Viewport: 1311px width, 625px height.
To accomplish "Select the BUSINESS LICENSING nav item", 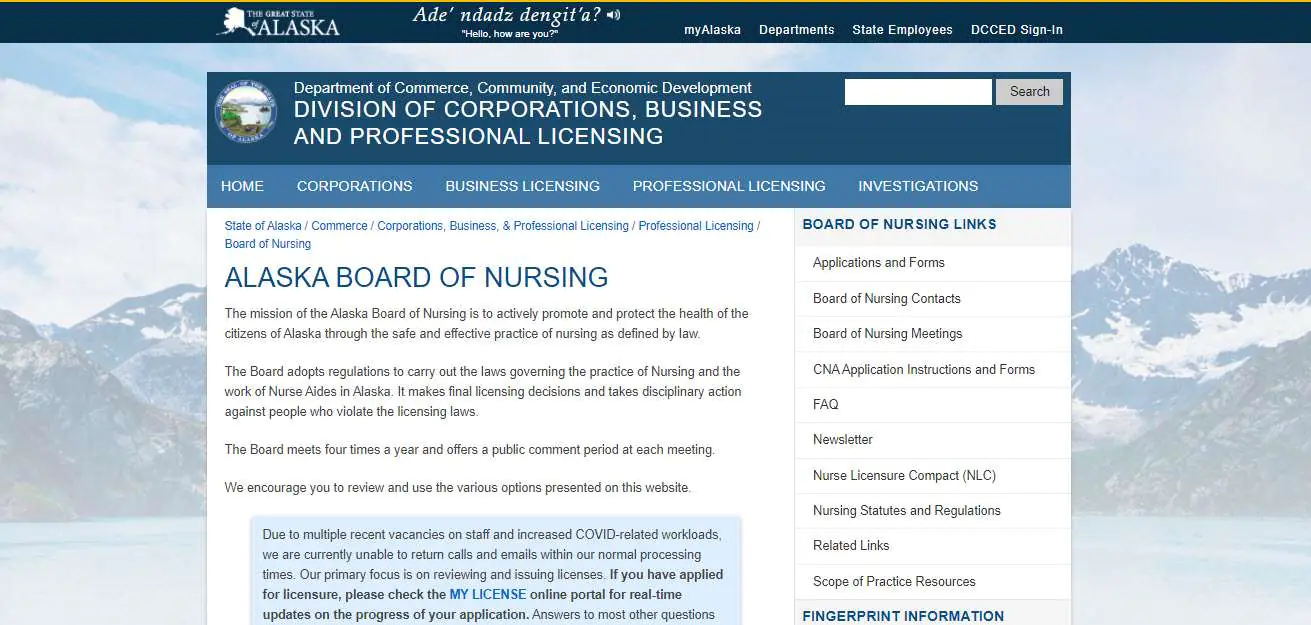I will (x=522, y=186).
